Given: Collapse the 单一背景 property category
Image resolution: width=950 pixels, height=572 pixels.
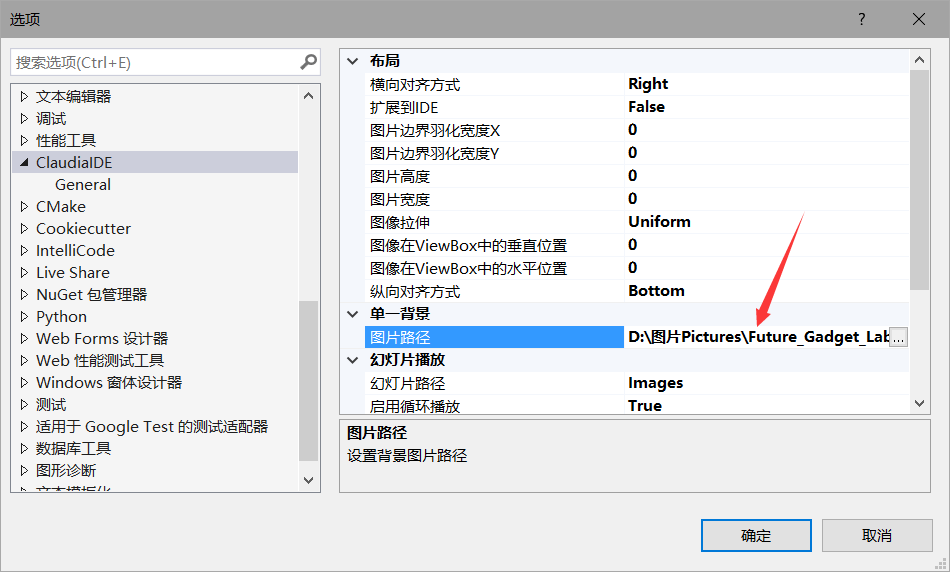Looking at the screenshot, I should [352, 314].
